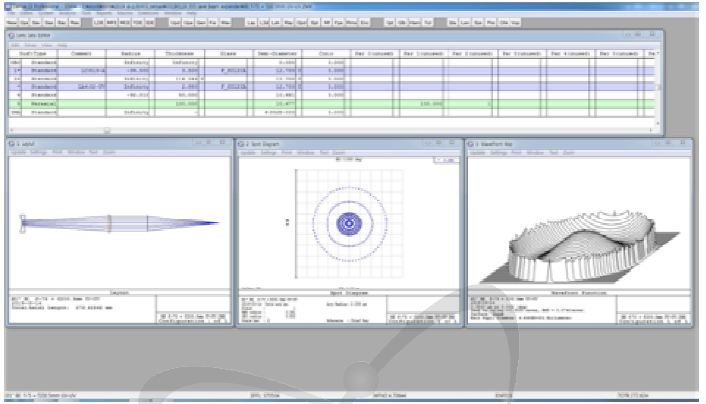This screenshot has height=404, width=706.
Task: Click the Ray (Ray Fan) toolbar button
Action: [x=289, y=22]
